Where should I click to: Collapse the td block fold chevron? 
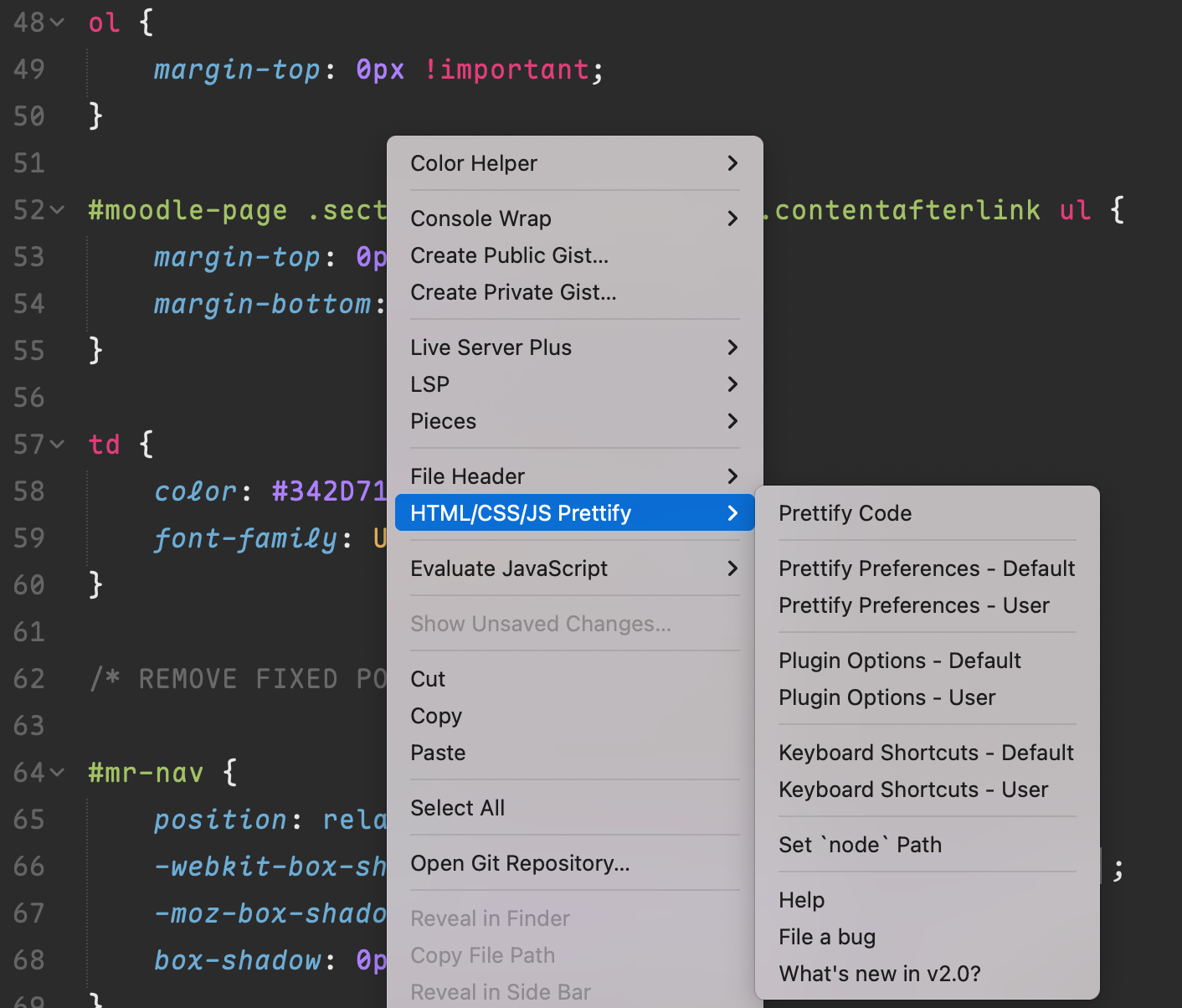(57, 445)
